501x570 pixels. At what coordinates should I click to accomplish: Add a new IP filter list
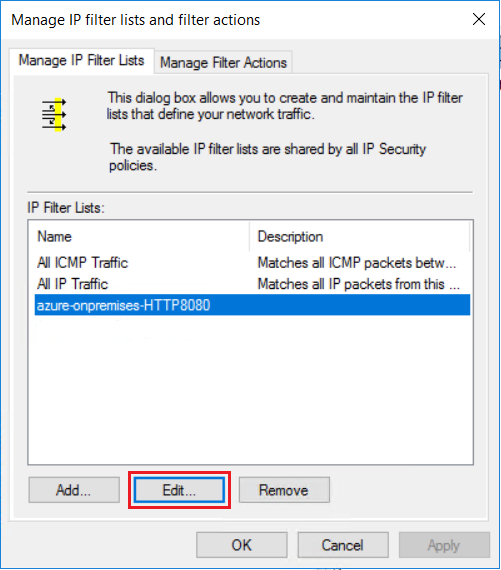pos(74,490)
